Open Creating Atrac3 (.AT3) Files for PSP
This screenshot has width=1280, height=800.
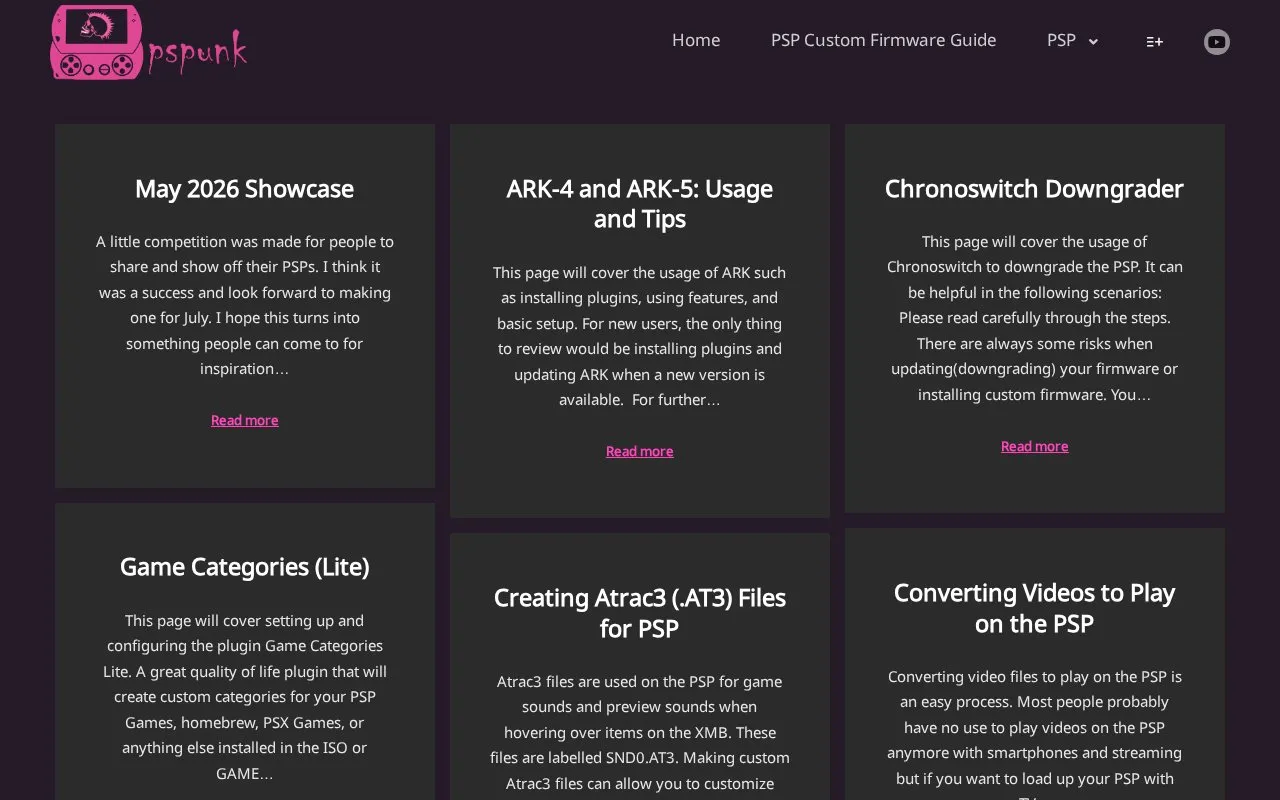pyautogui.click(x=640, y=613)
